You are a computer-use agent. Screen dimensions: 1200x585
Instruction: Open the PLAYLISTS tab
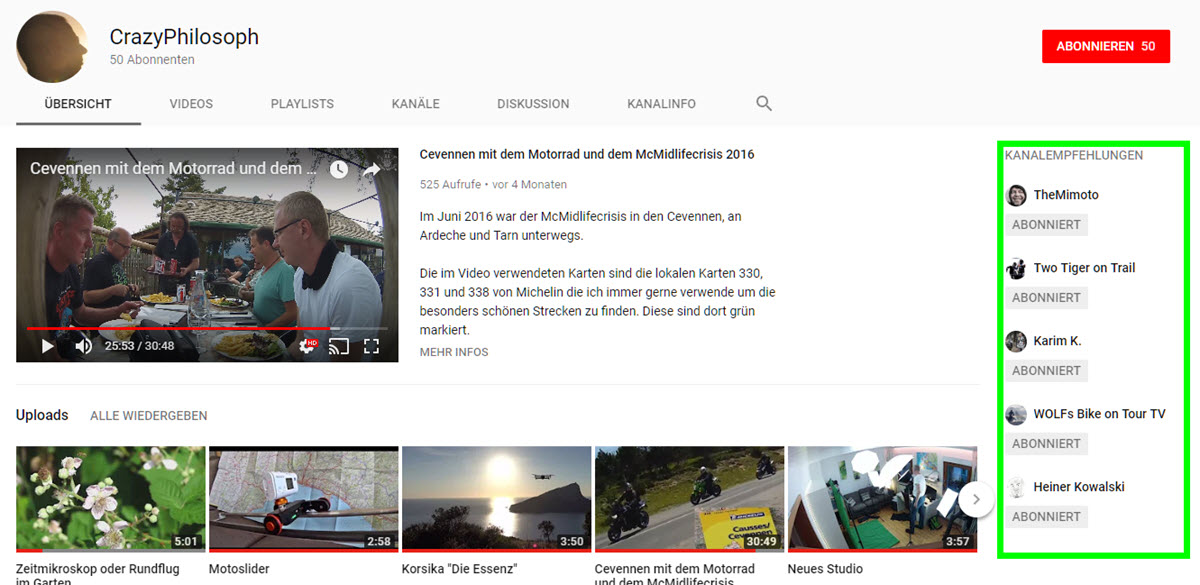coord(302,104)
